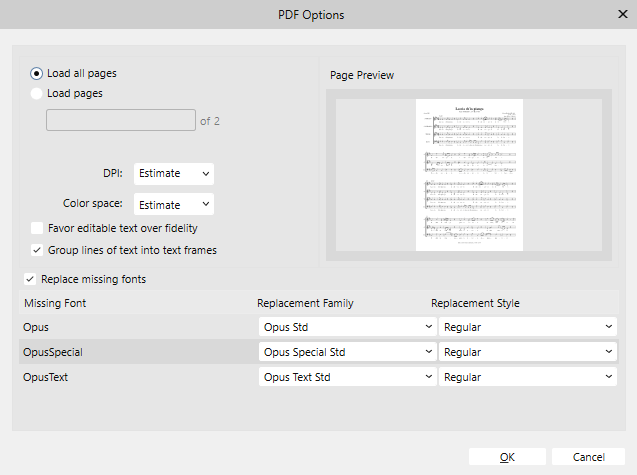Click the Missing Font column header
Image resolution: width=637 pixels, height=475 pixels.
tap(55, 303)
